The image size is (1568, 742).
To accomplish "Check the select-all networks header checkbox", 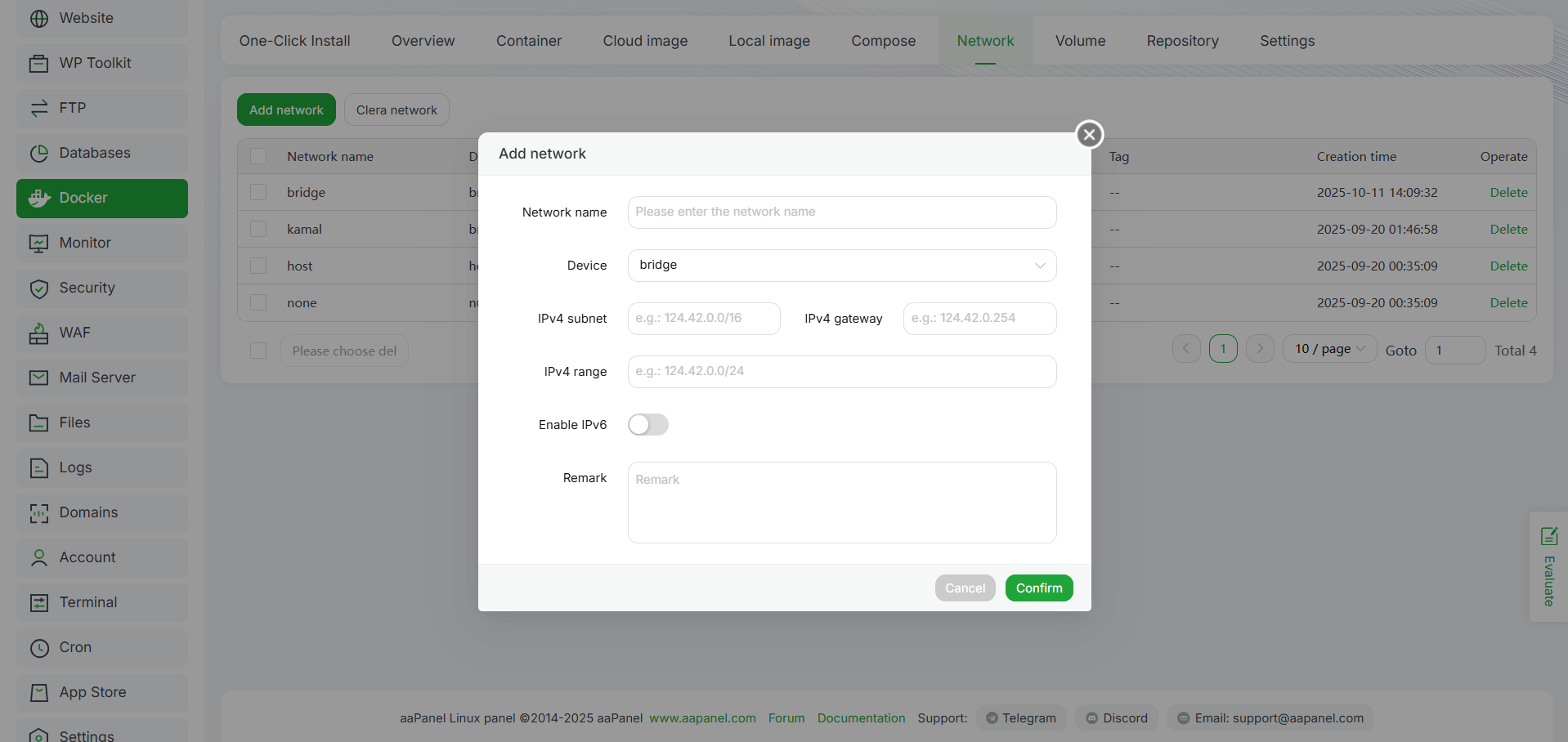I will click(x=258, y=156).
